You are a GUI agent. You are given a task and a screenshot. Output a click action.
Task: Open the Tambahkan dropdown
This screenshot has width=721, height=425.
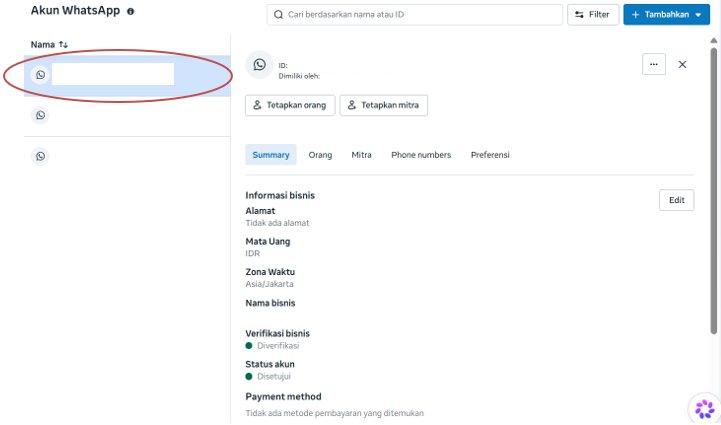pyautogui.click(x=666, y=15)
